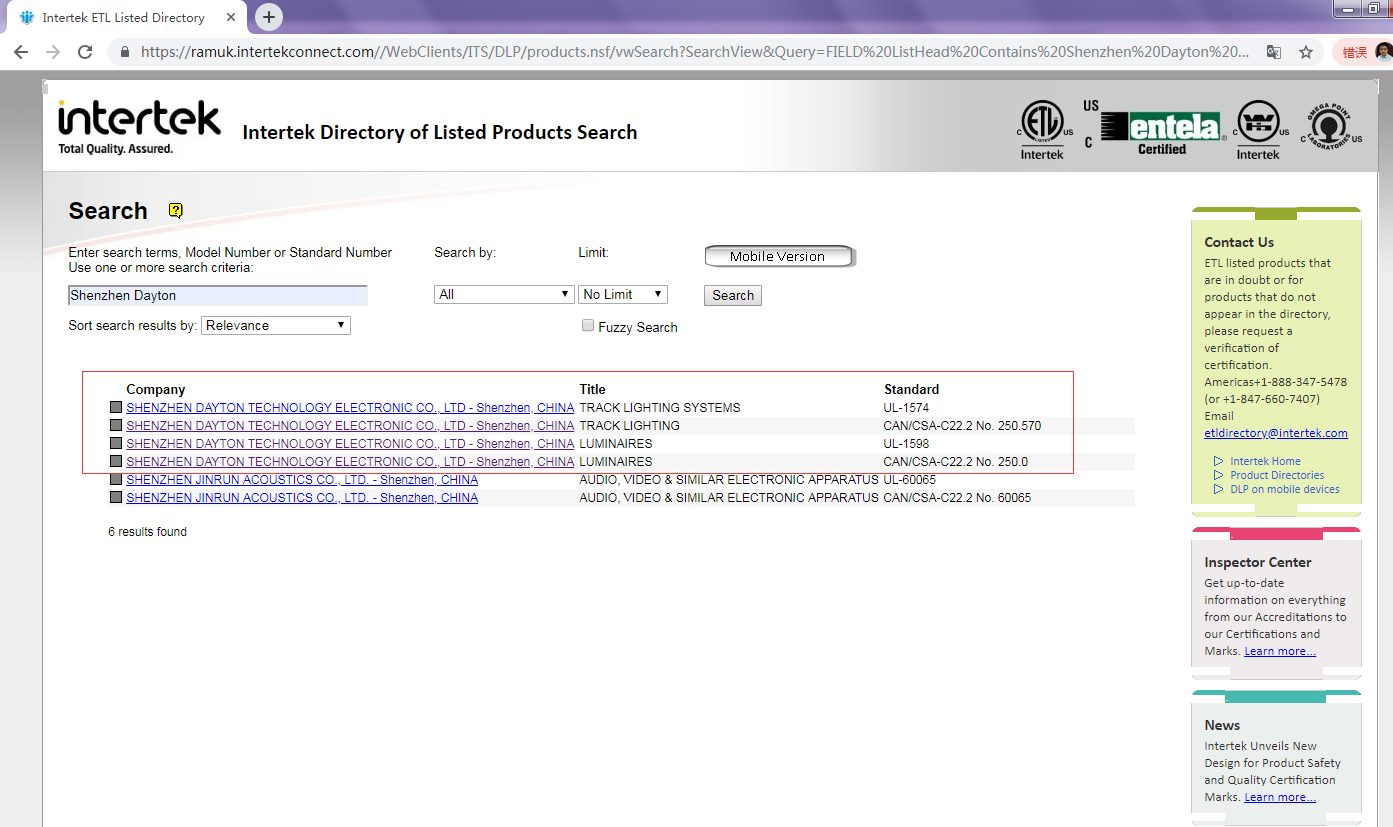This screenshot has width=1393, height=827.
Task: Click the arrow icon before Product Directories
Action: click(1218, 475)
